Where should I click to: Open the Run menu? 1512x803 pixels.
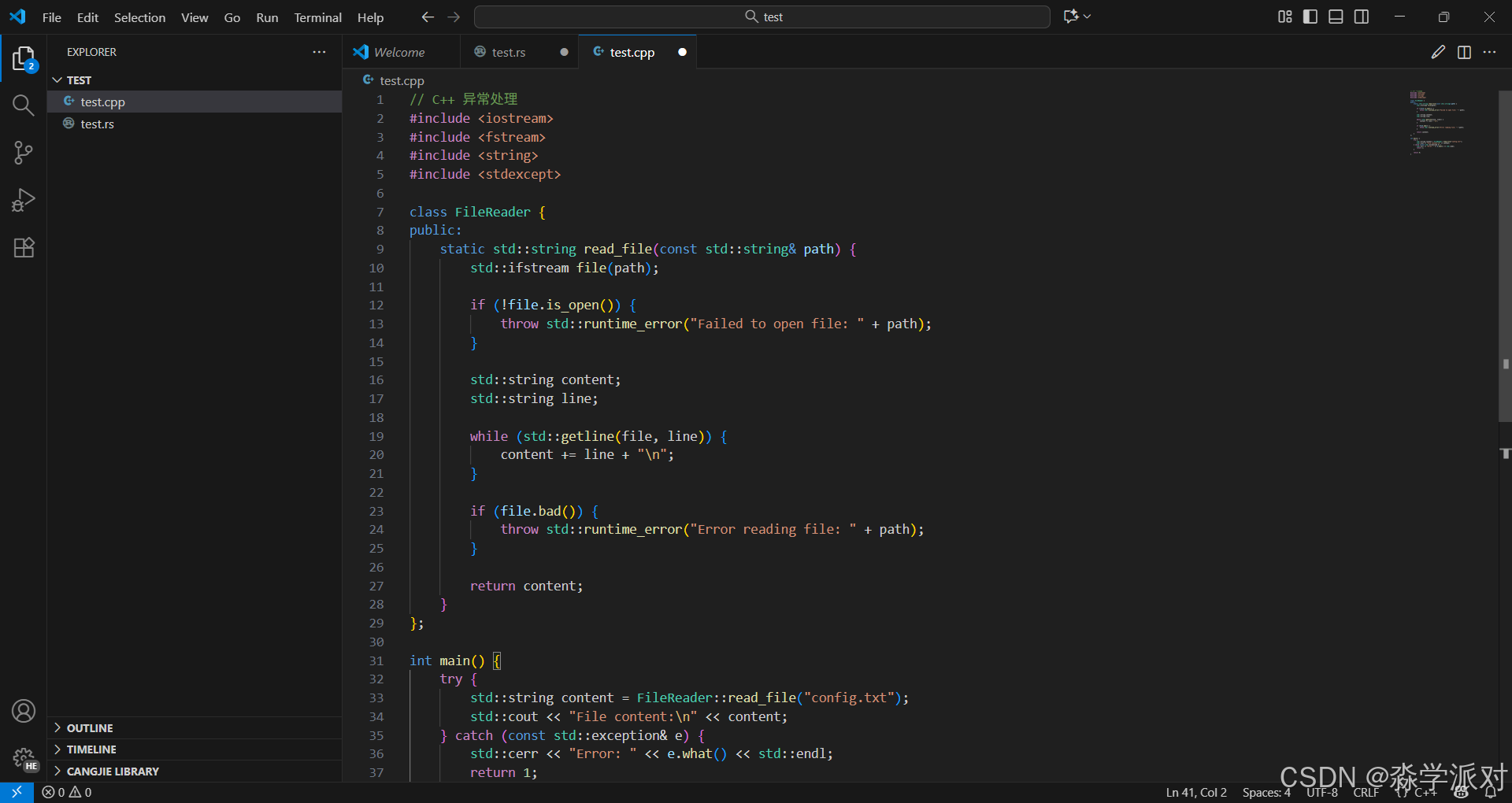click(267, 17)
